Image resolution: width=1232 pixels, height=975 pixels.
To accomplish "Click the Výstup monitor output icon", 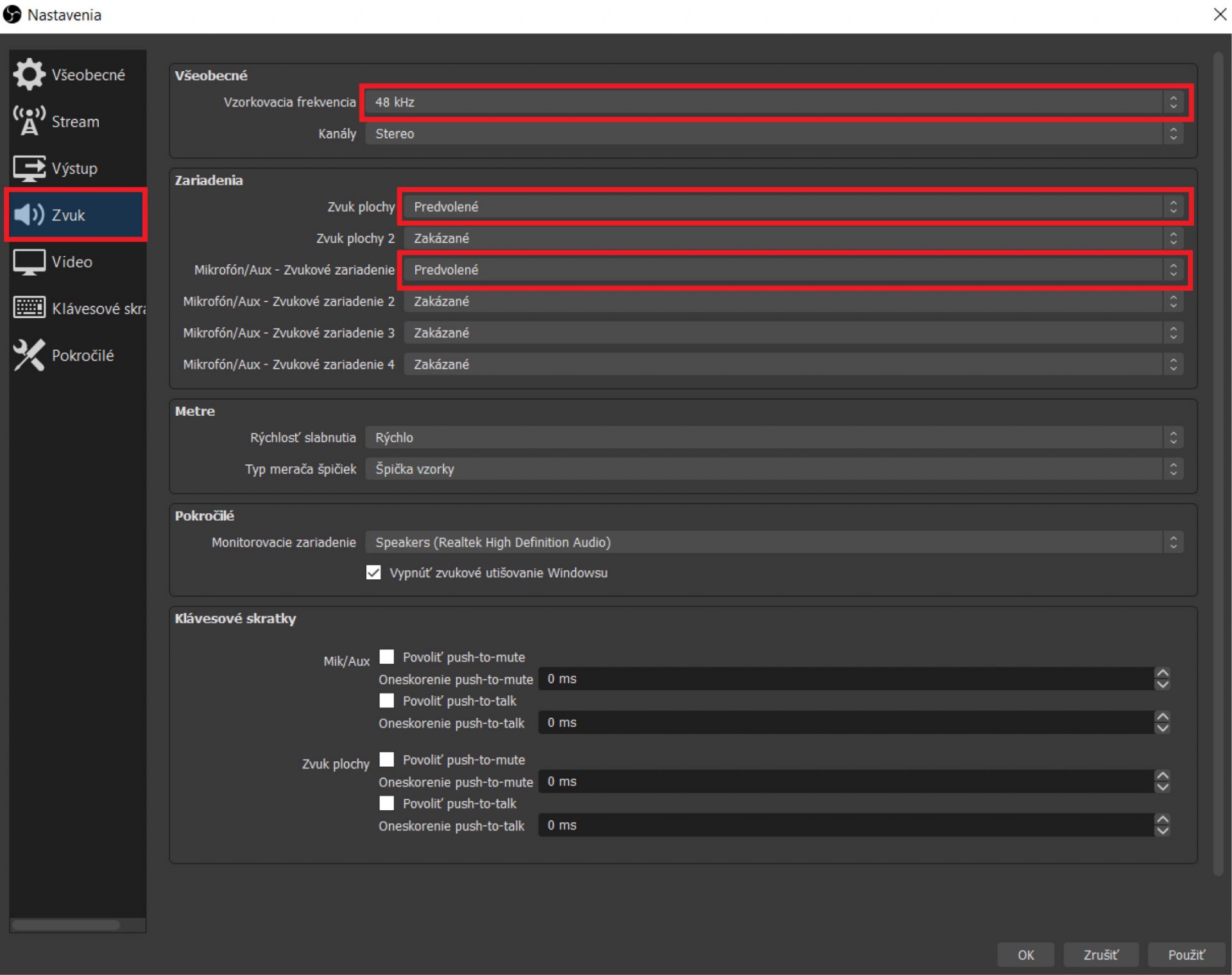I will pos(29,168).
